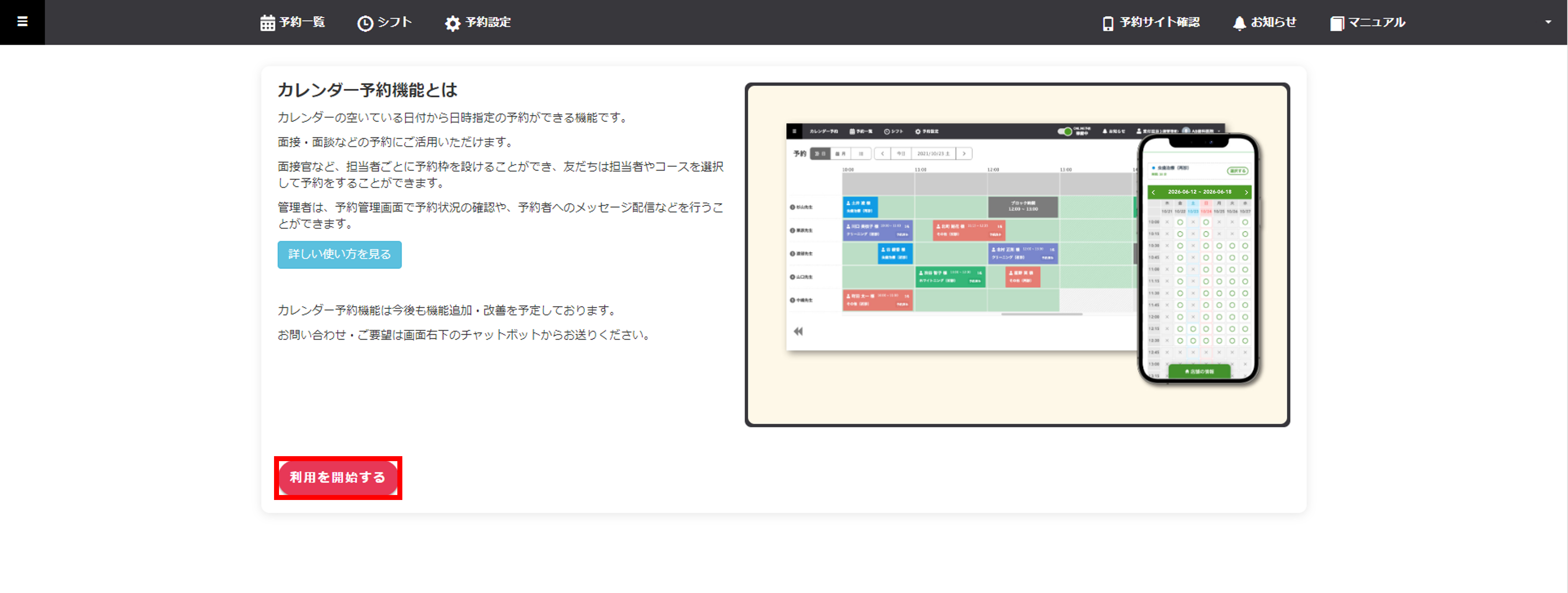The image size is (1568, 593).
Task: Click the clock icon for シフト
Action: (x=365, y=23)
